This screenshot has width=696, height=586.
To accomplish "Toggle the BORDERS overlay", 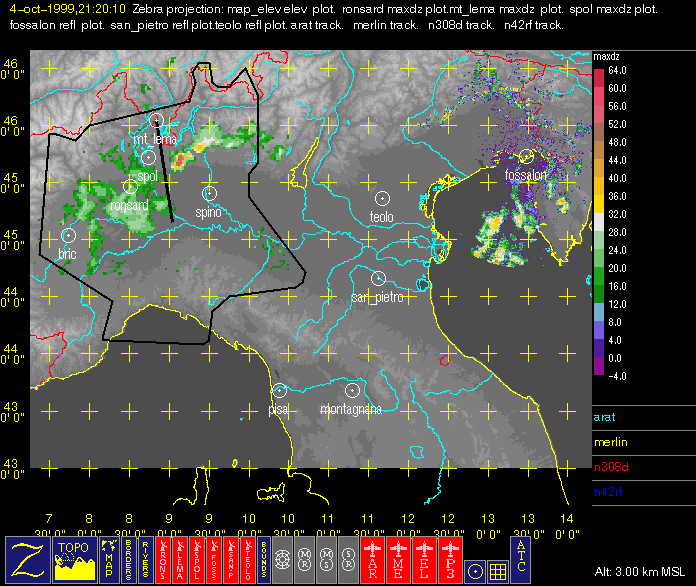I will point(129,559).
